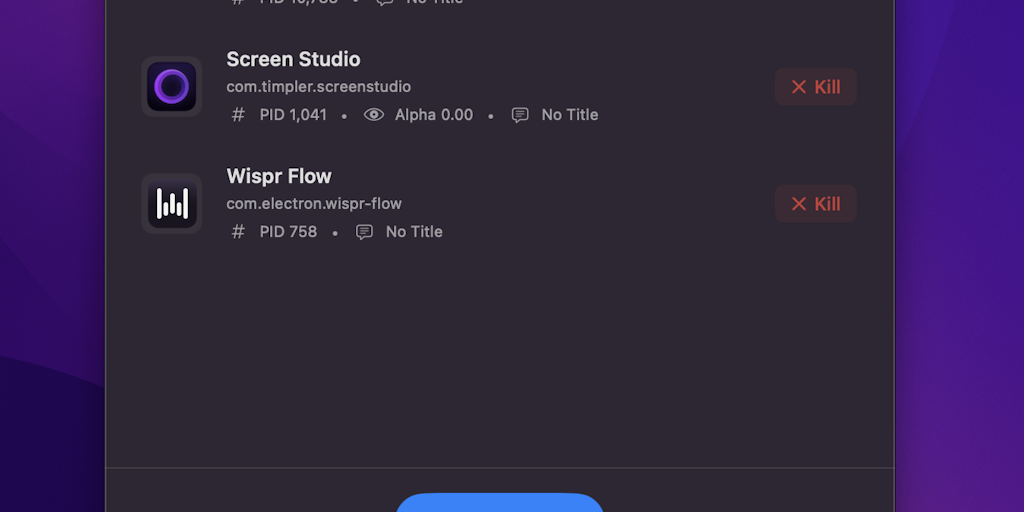Click No Title text in Screen Studio row

click(x=570, y=115)
